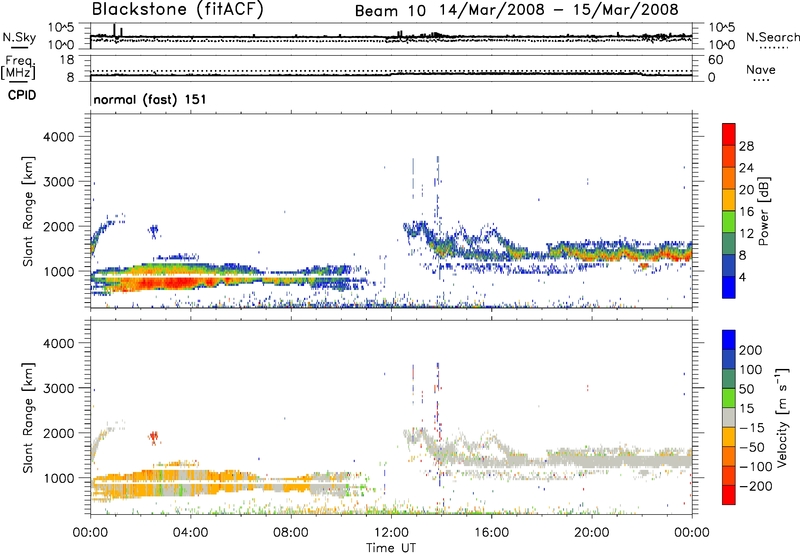Click the 'N.Sky' legend label
This screenshot has height=554, width=800.
point(19,37)
